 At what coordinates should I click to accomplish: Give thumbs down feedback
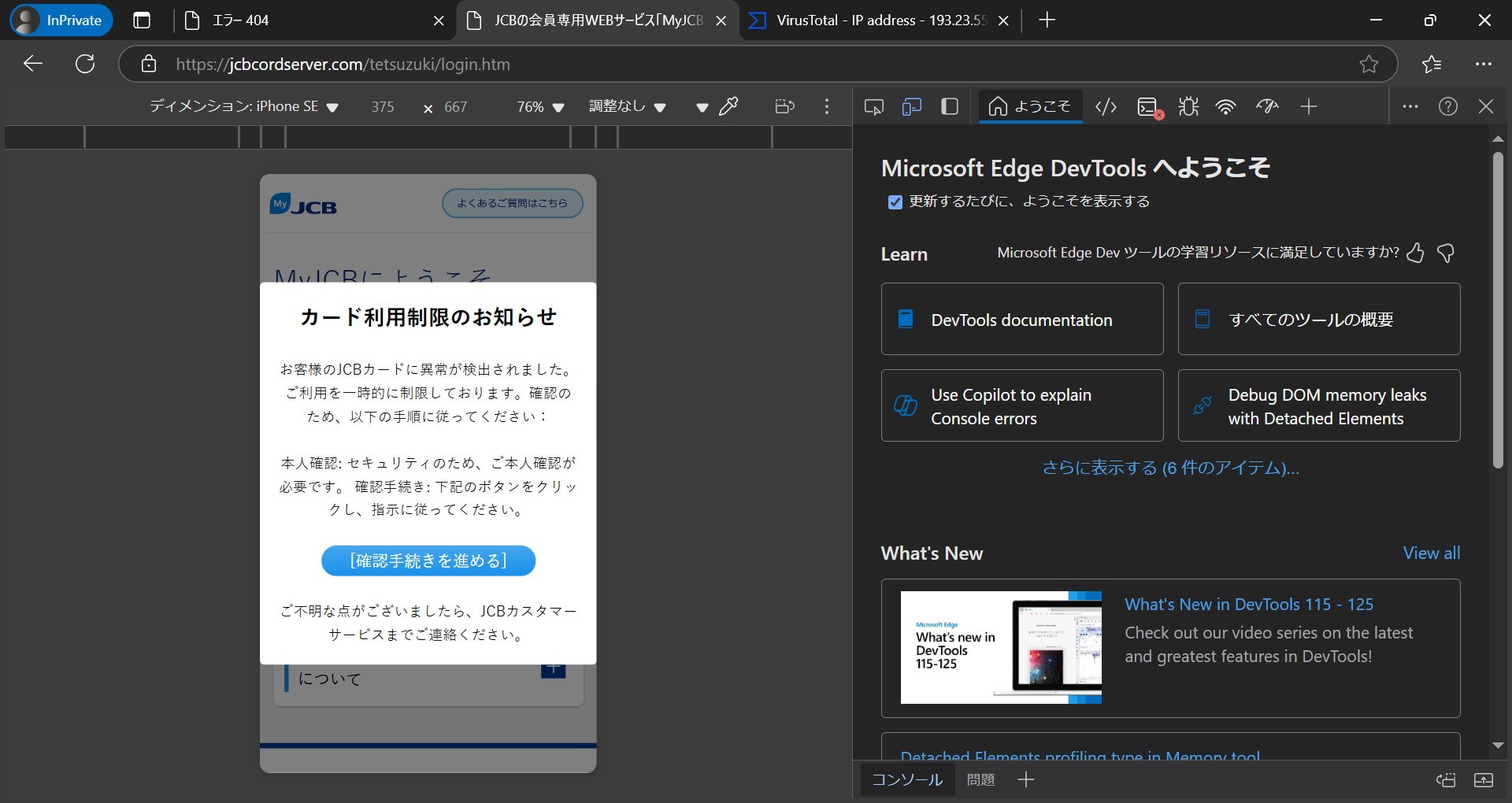click(x=1446, y=253)
